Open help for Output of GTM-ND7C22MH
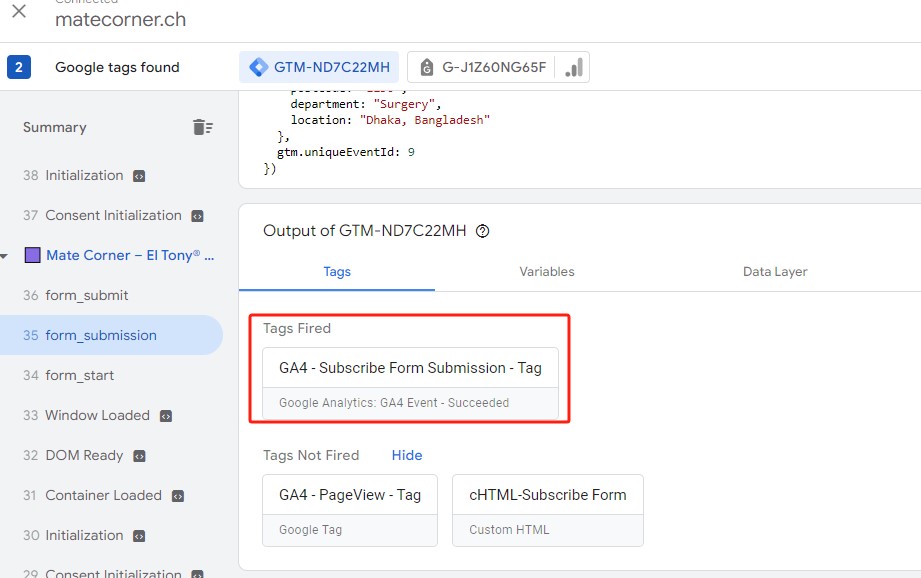 tap(482, 231)
